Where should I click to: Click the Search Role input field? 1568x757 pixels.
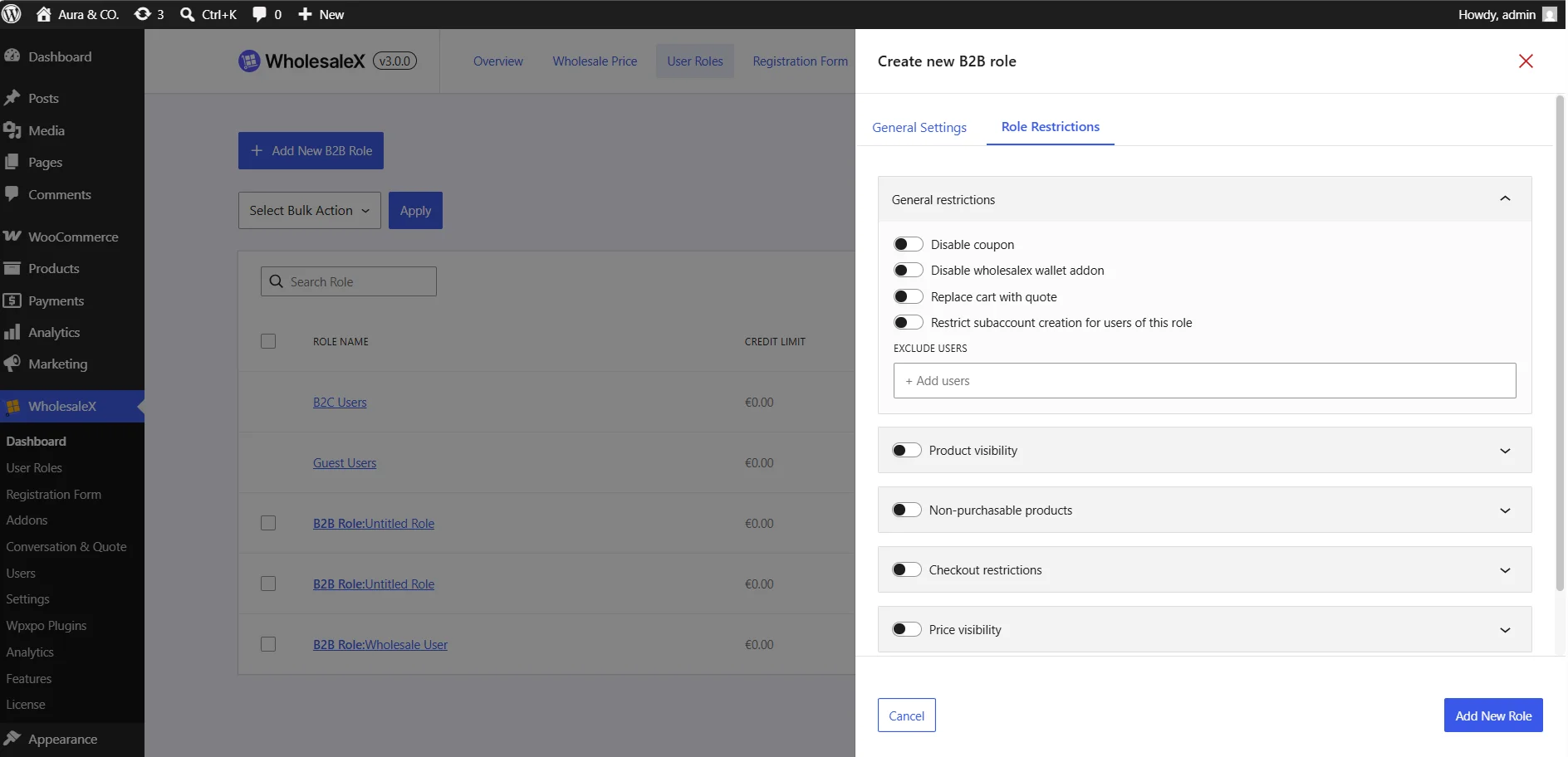click(349, 281)
